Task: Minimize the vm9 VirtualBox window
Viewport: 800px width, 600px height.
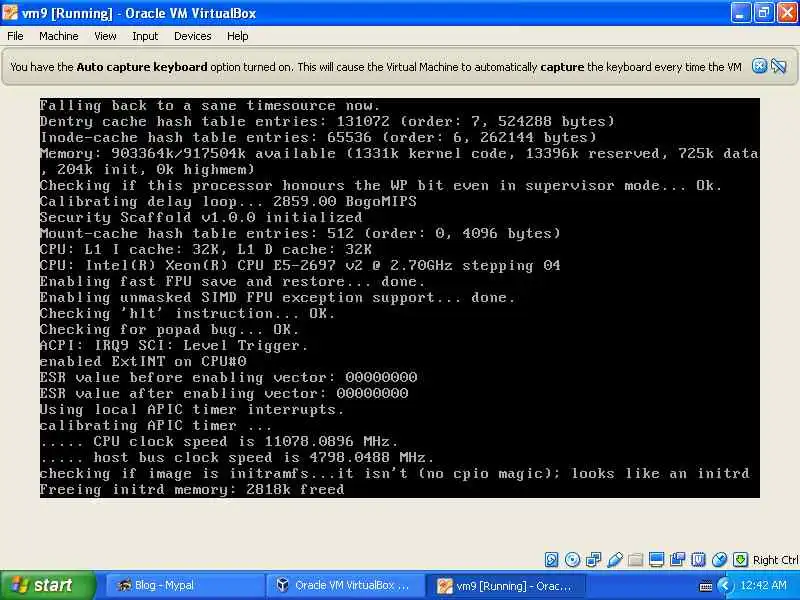Action: click(740, 13)
